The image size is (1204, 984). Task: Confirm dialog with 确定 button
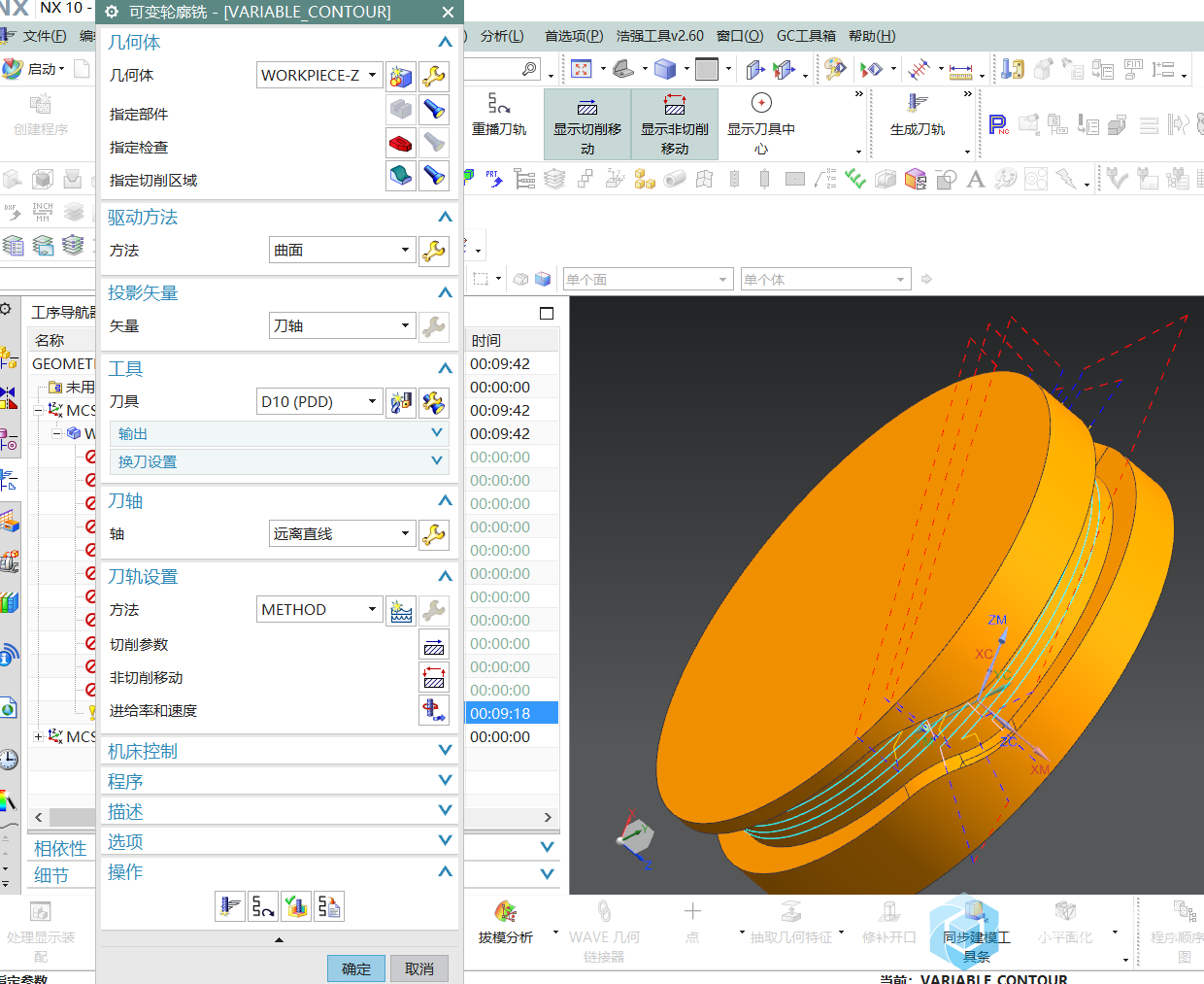tap(356, 968)
